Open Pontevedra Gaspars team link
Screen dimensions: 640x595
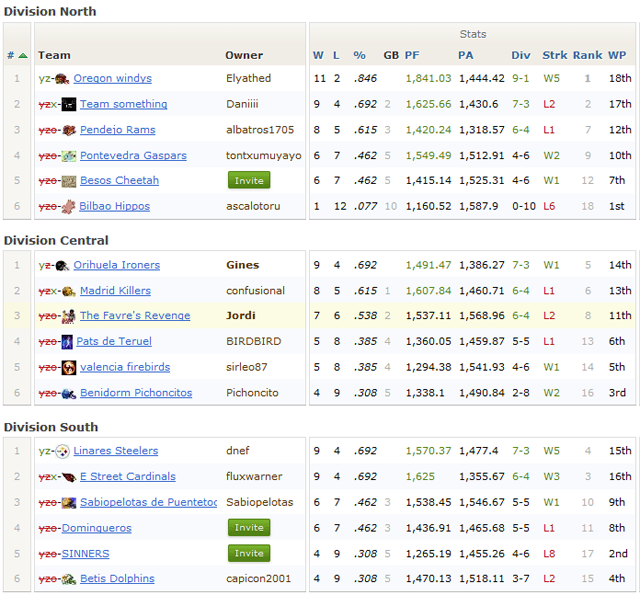click(133, 155)
